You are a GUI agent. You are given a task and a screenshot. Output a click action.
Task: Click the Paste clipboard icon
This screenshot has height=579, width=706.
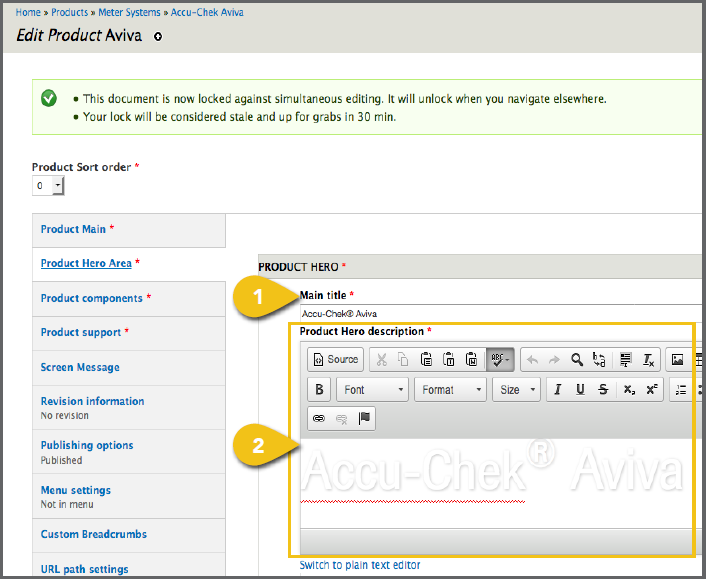point(426,359)
